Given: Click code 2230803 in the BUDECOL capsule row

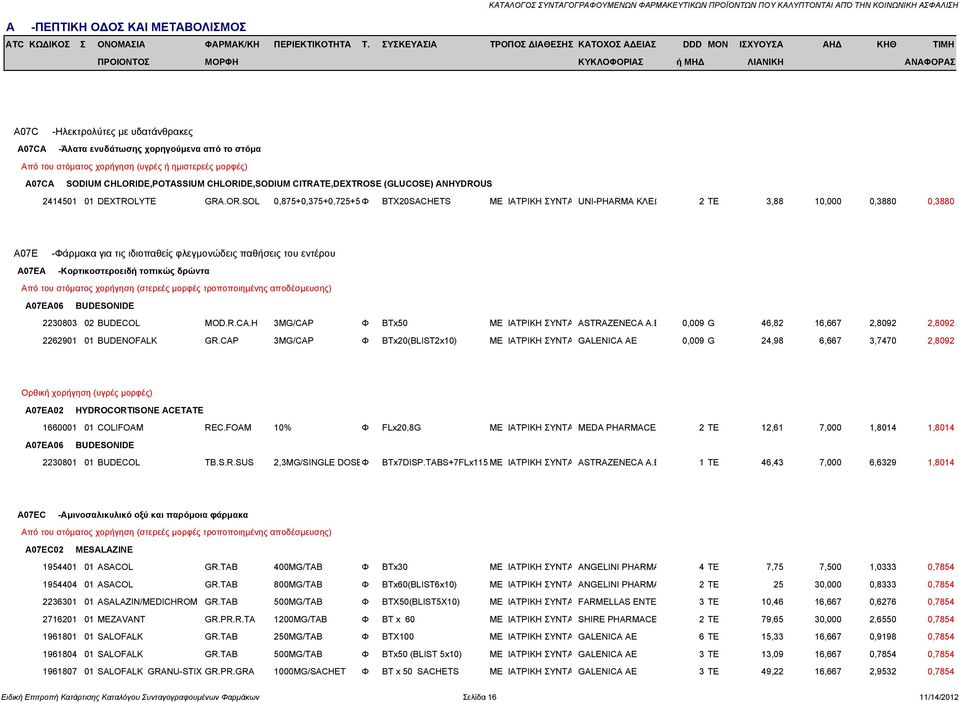Looking at the screenshot, I should click(59, 323).
